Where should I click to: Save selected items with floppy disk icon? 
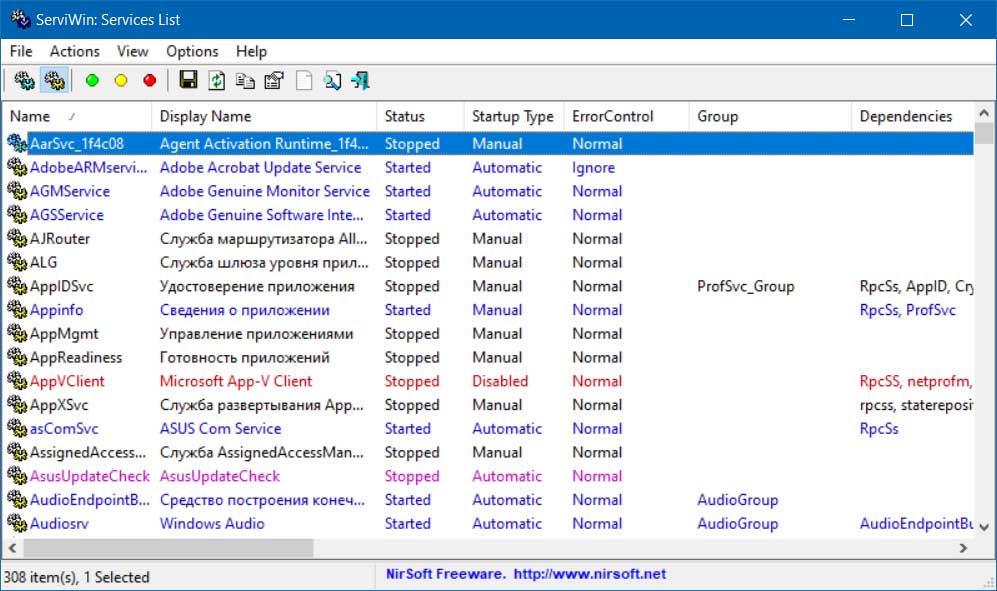click(188, 80)
